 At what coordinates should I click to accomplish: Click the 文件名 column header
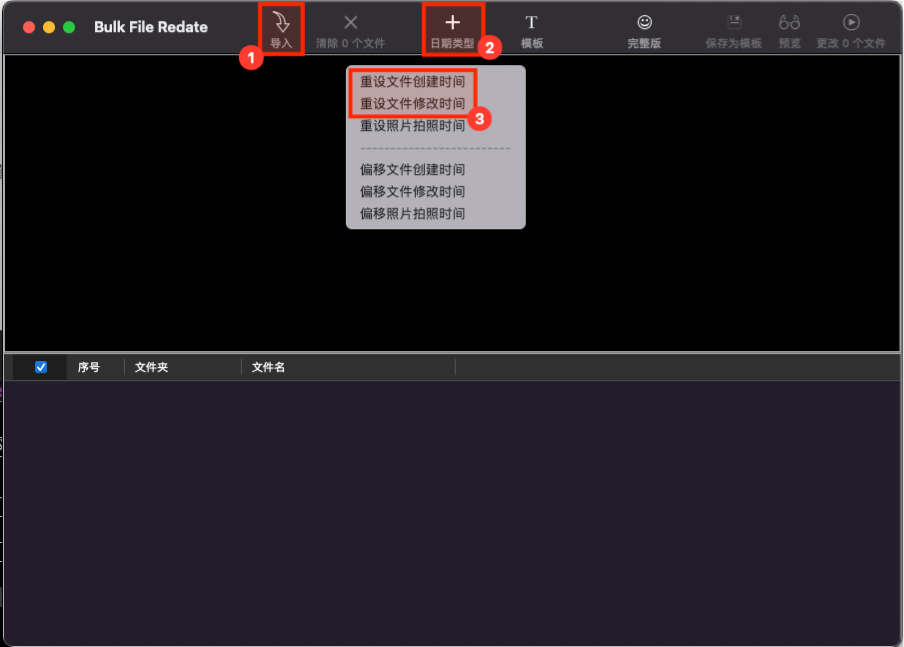coord(268,367)
